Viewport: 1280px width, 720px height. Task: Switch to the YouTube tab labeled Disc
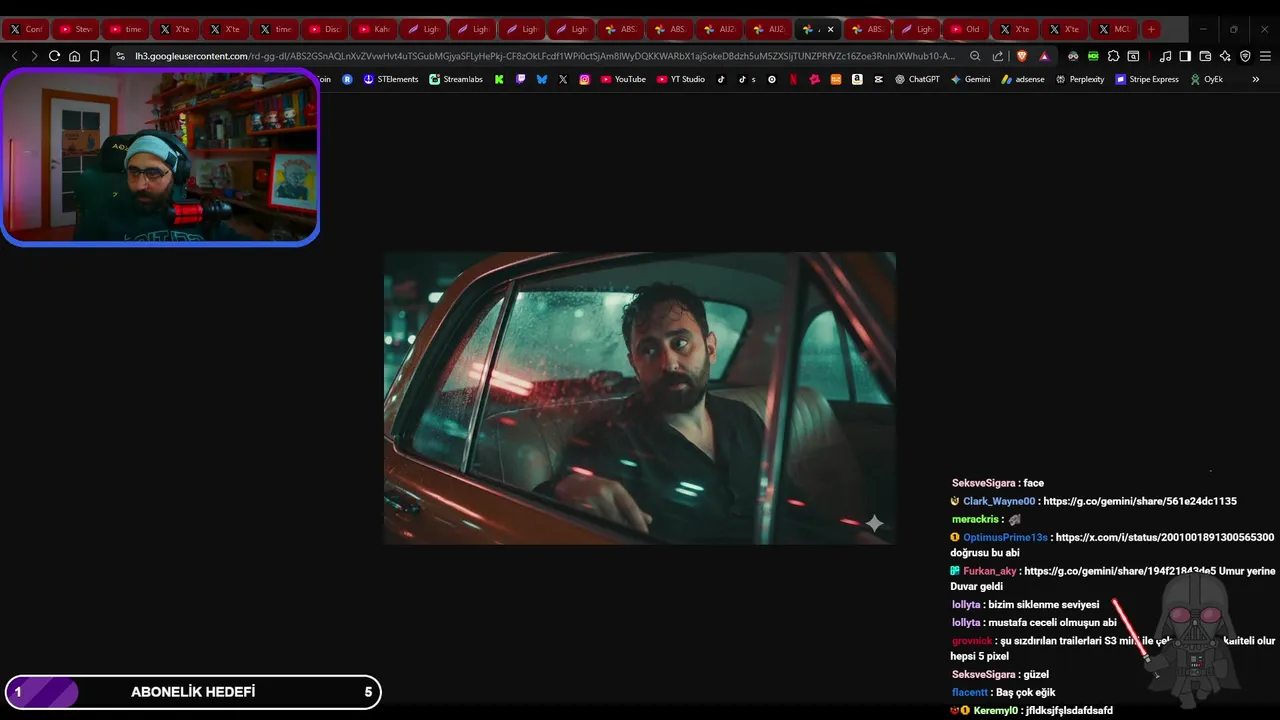click(x=325, y=29)
